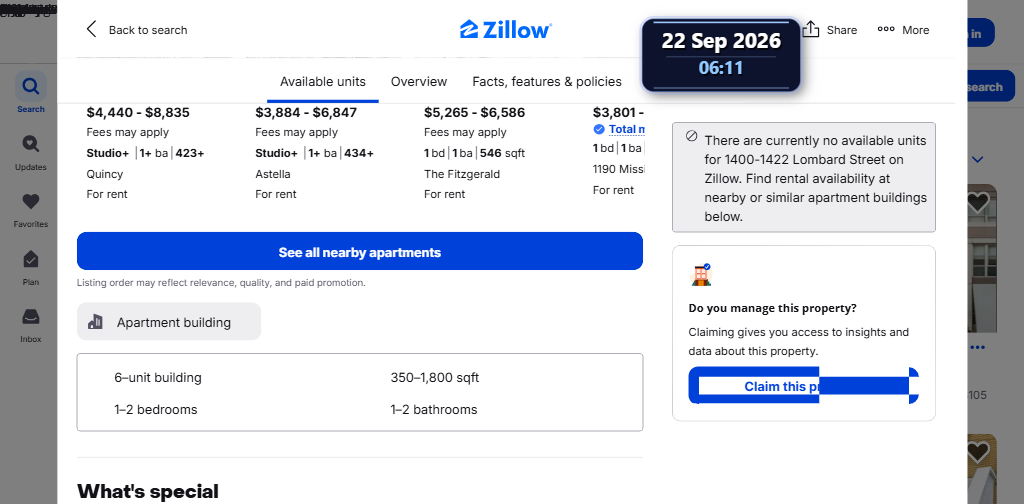Click the apartment building icon chip
1024x504 pixels.
tap(168, 322)
